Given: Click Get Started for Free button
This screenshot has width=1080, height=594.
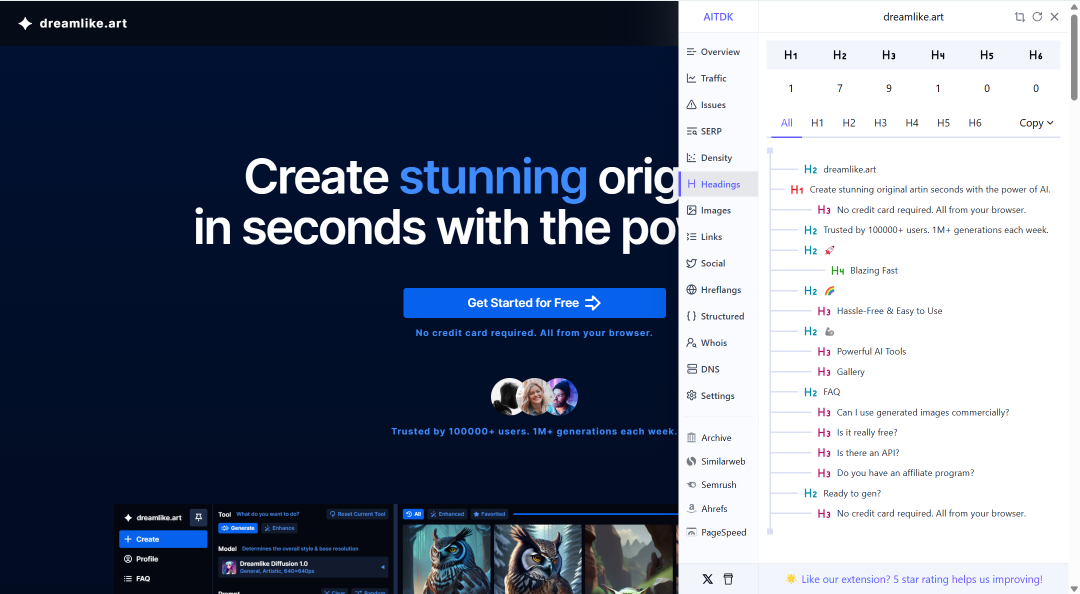Looking at the screenshot, I should [534, 303].
